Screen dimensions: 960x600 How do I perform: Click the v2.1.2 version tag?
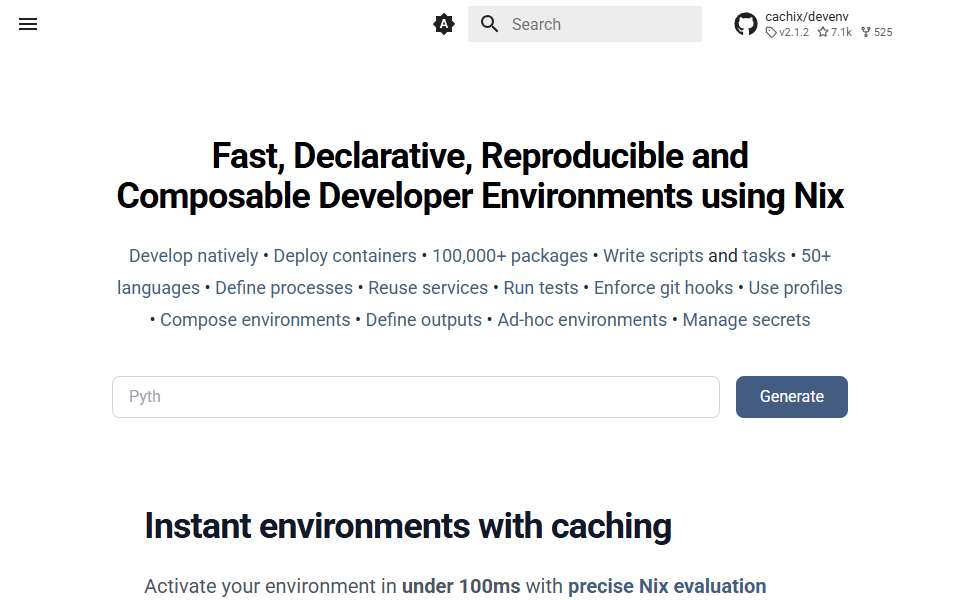pos(787,32)
